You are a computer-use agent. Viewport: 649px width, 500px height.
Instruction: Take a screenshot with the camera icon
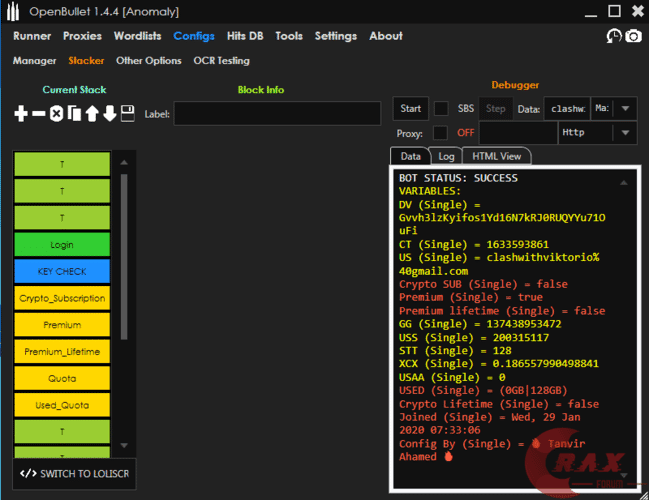(x=633, y=36)
